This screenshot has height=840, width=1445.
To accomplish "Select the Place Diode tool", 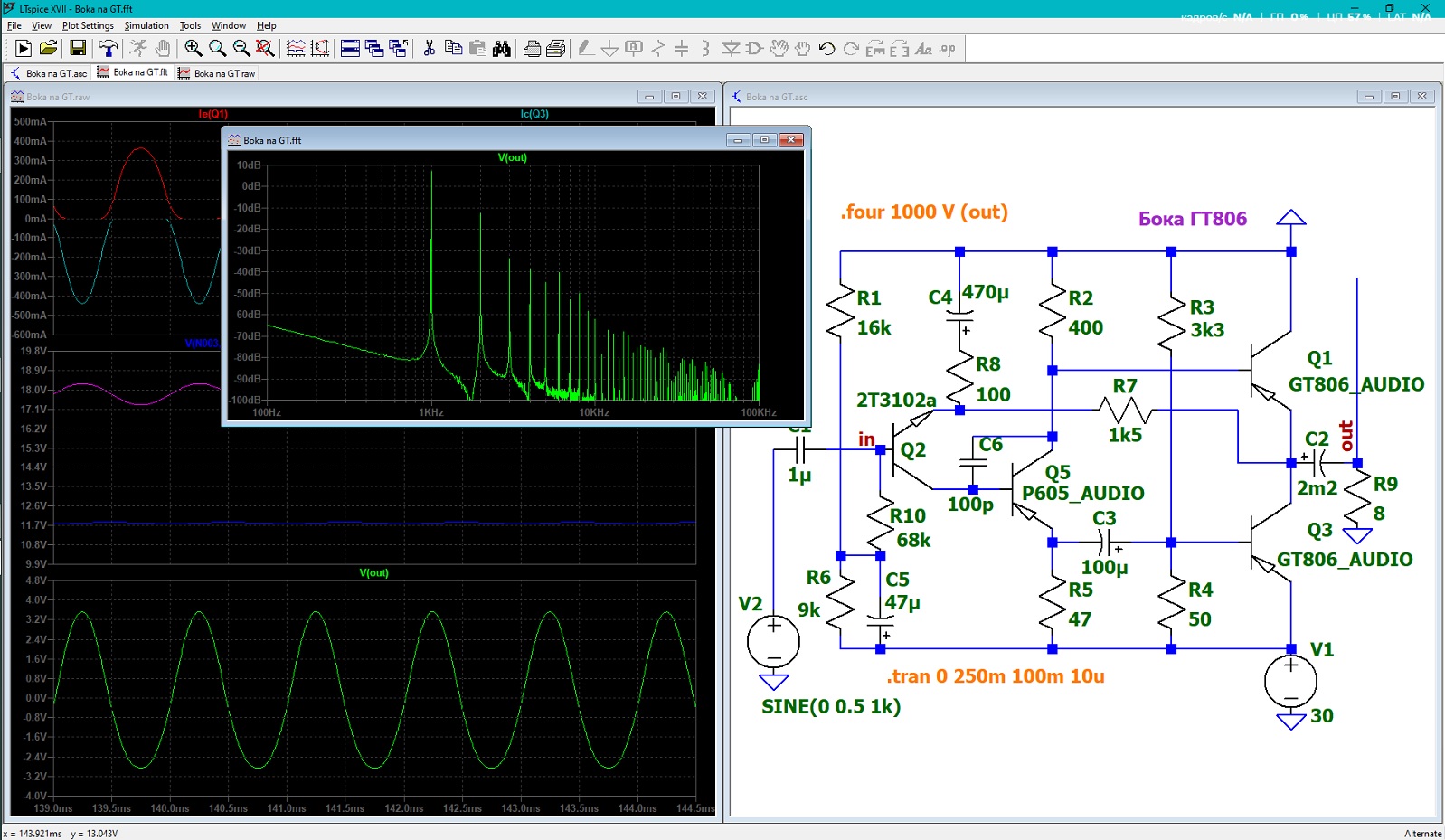I will [731, 49].
